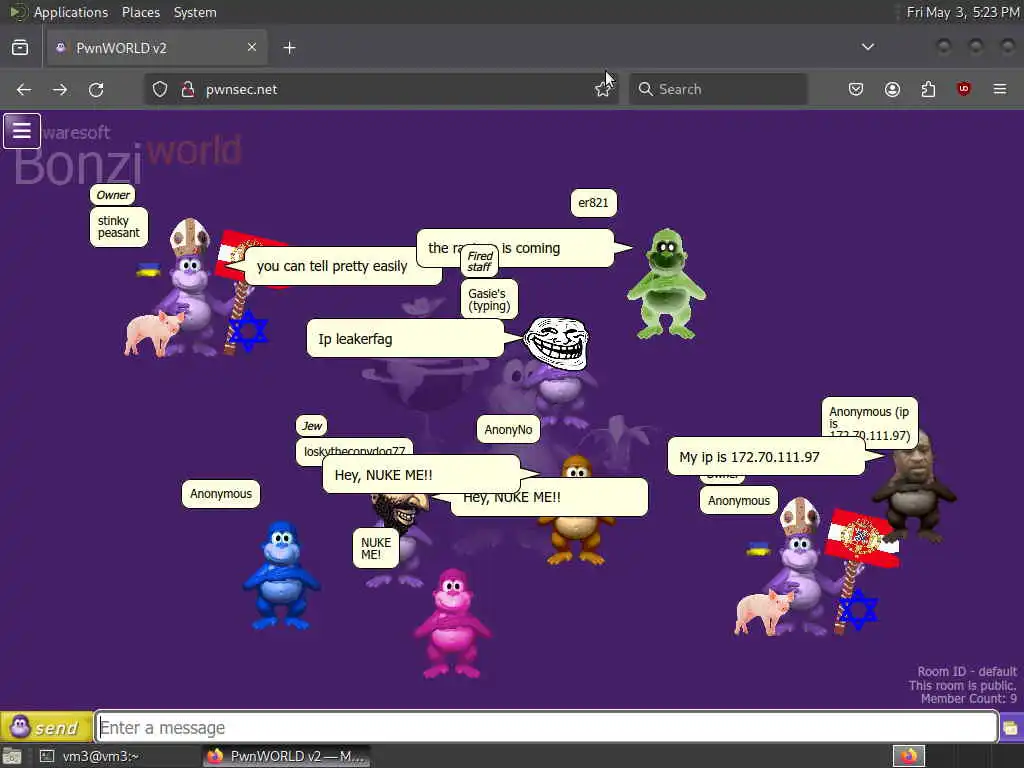Open the vm3@vm3:~ terminal taskbar item
Viewport: 1024px width, 768px height.
click(98, 756)
